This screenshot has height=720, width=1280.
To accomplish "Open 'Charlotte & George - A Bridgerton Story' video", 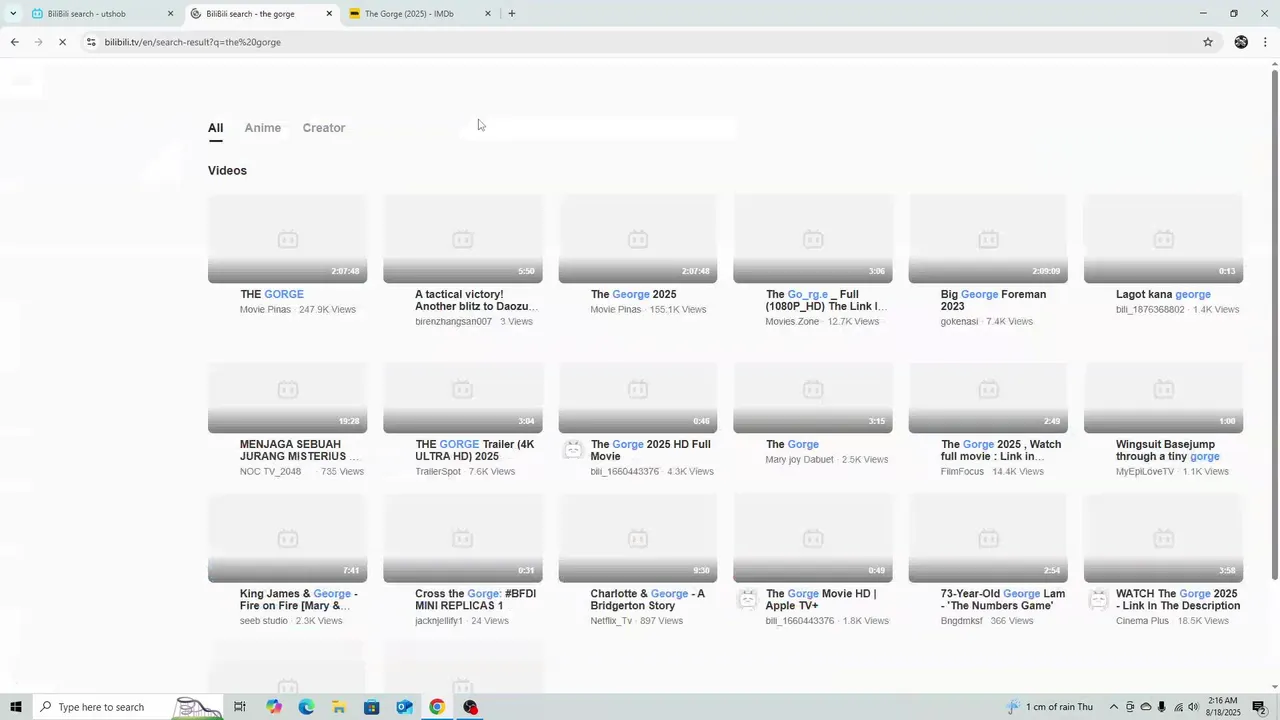I will pos(647,600).
